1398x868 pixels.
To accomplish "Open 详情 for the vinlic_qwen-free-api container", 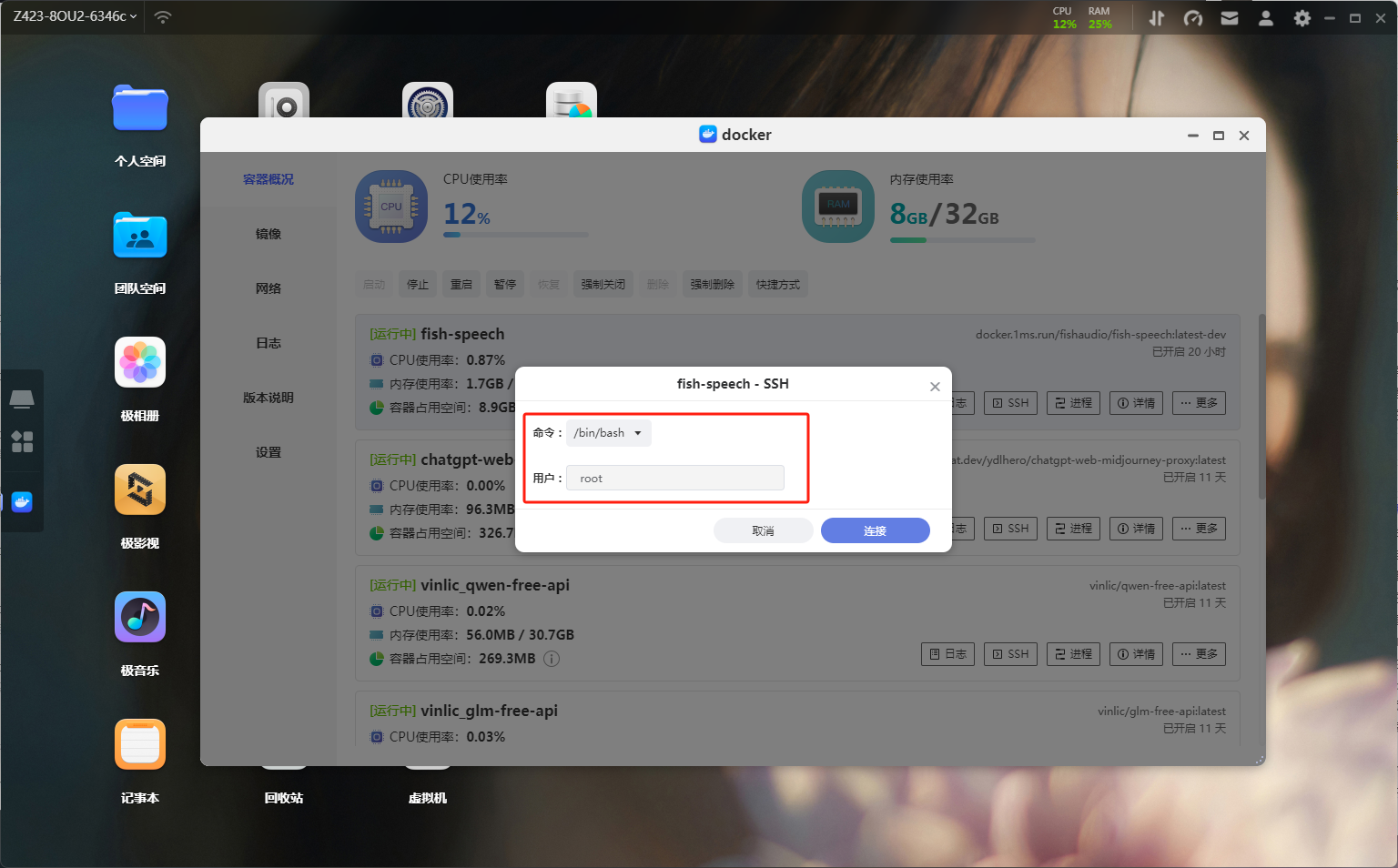I will [1136, 654].
